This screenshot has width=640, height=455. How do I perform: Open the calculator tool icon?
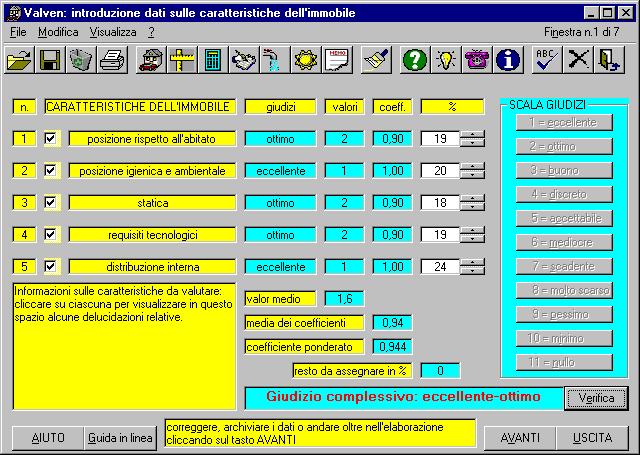click(213, 60)
